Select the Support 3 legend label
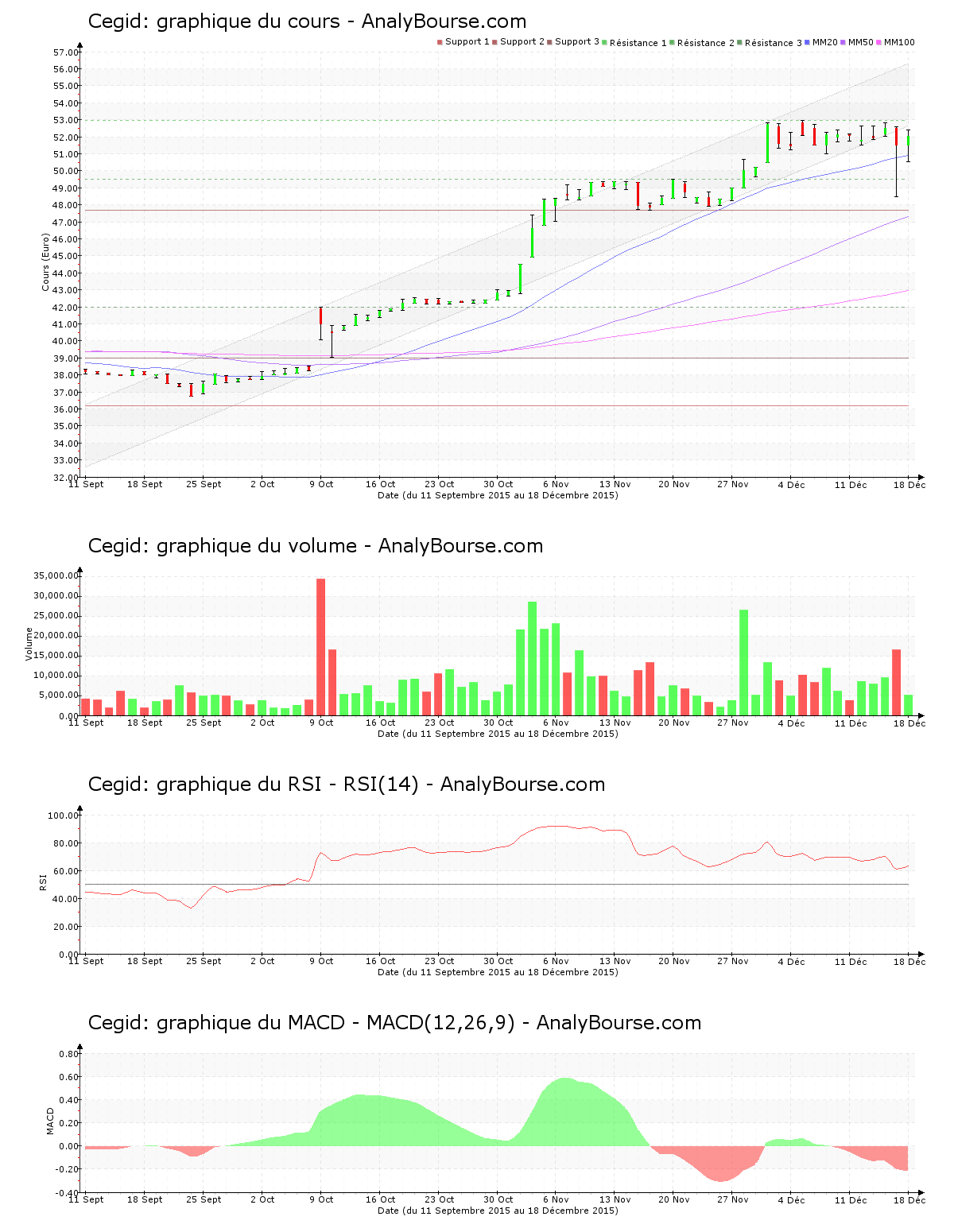This screenshot has width=954, height=1232. coord(577,42)
